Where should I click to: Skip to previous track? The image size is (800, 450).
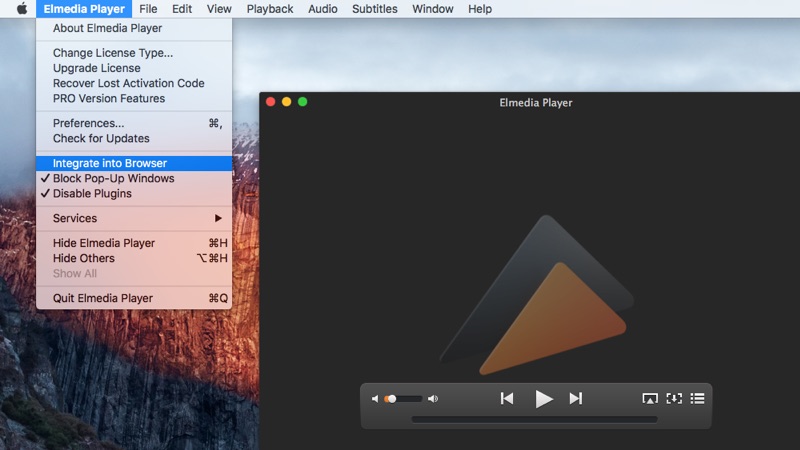point(507,398)
